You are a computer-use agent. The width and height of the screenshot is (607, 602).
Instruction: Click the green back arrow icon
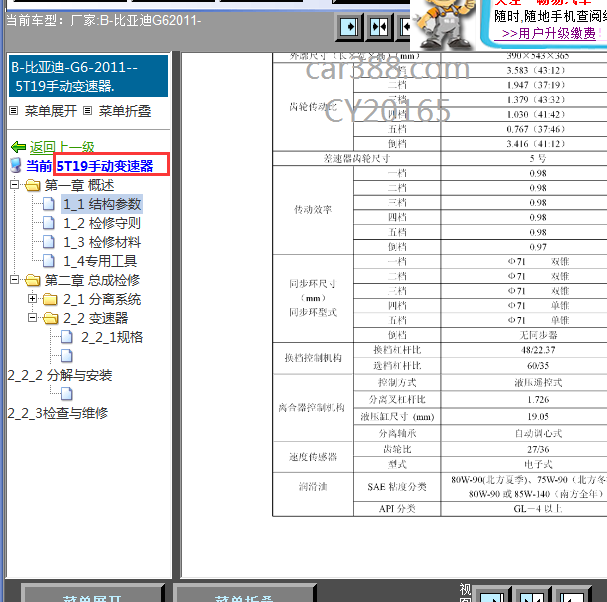point(18,147)
